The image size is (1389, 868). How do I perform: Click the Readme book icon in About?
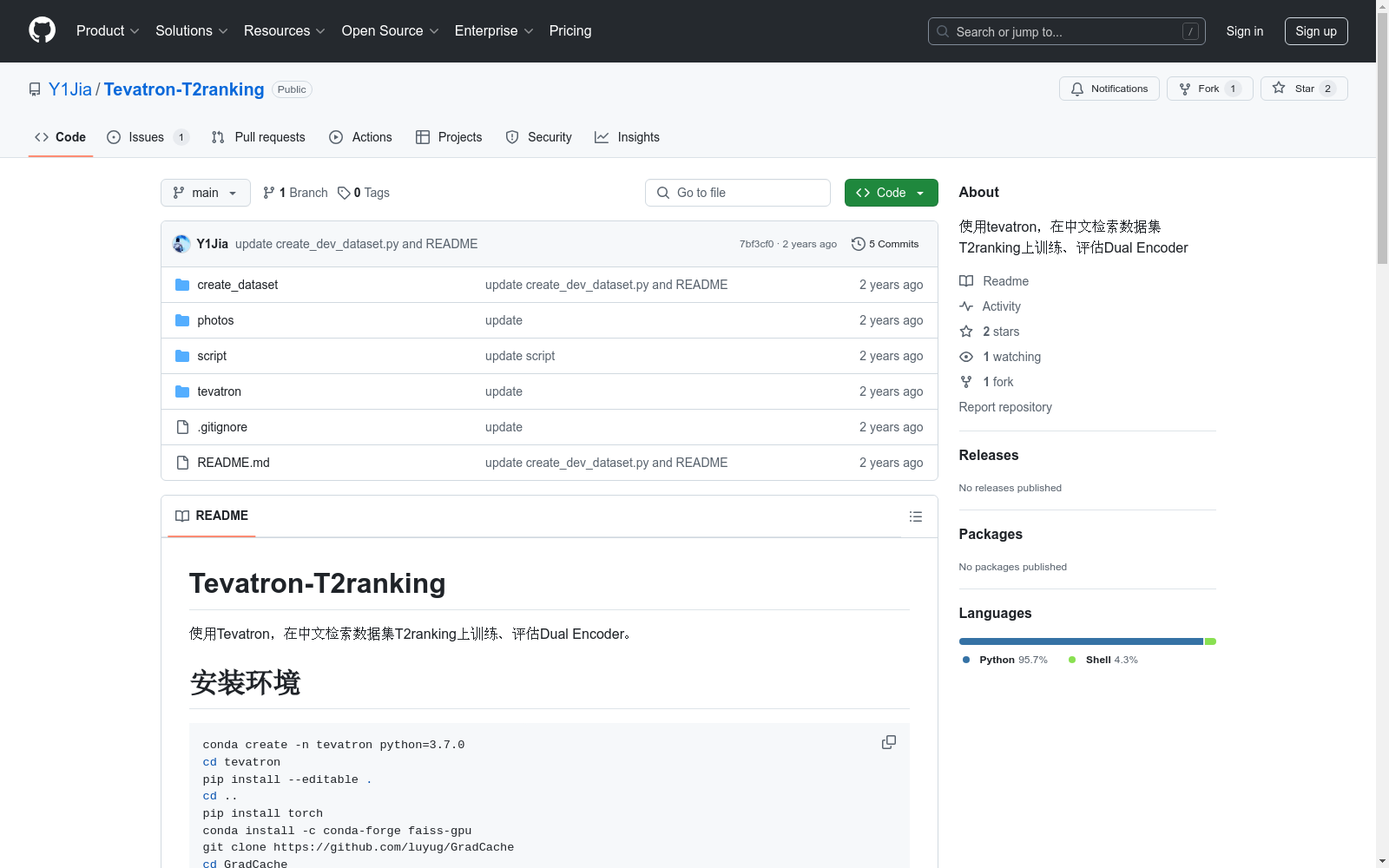(966, 281)
